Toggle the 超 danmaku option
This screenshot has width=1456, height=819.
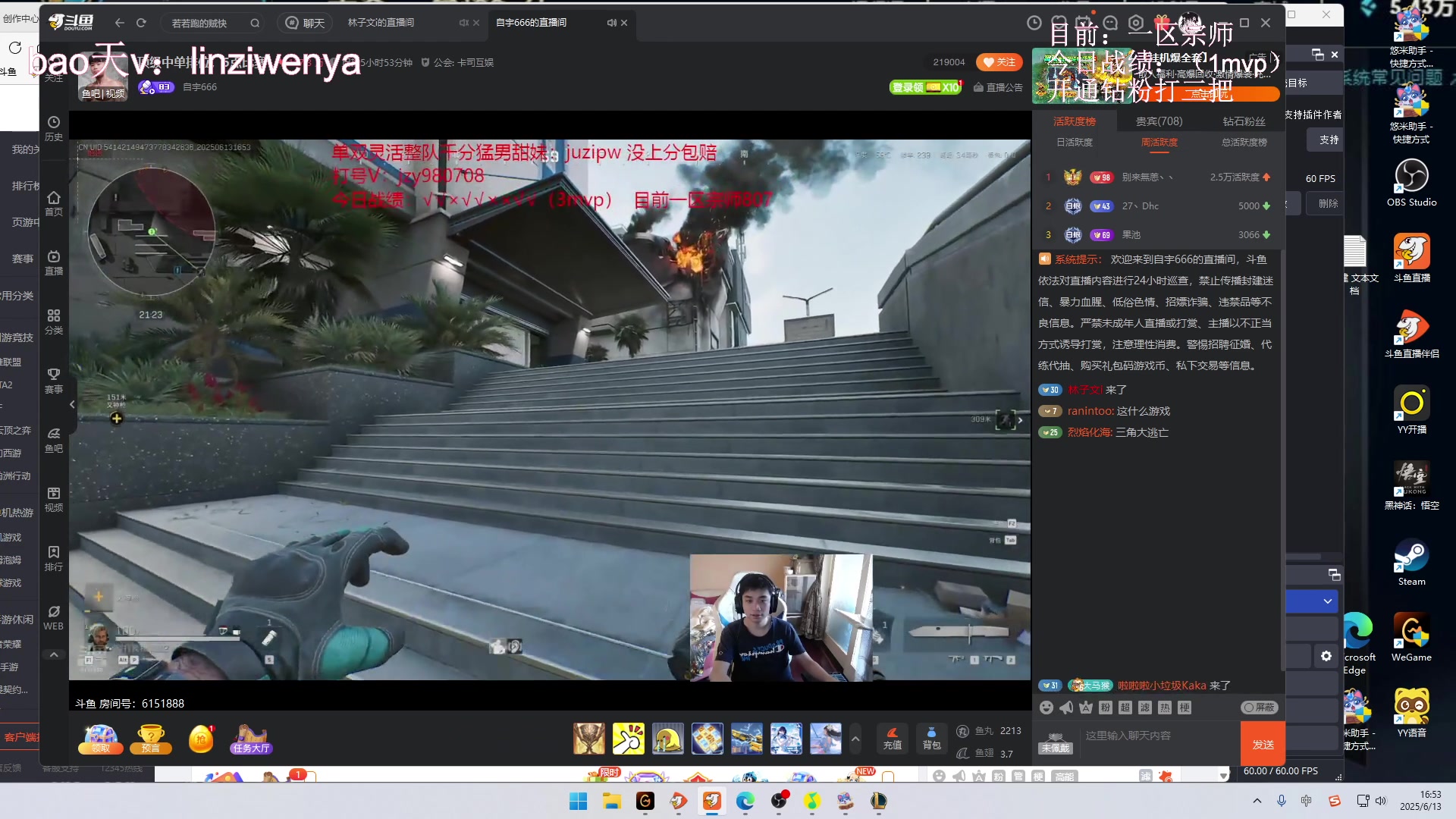pyautogui.click(x=1125, y=708)
